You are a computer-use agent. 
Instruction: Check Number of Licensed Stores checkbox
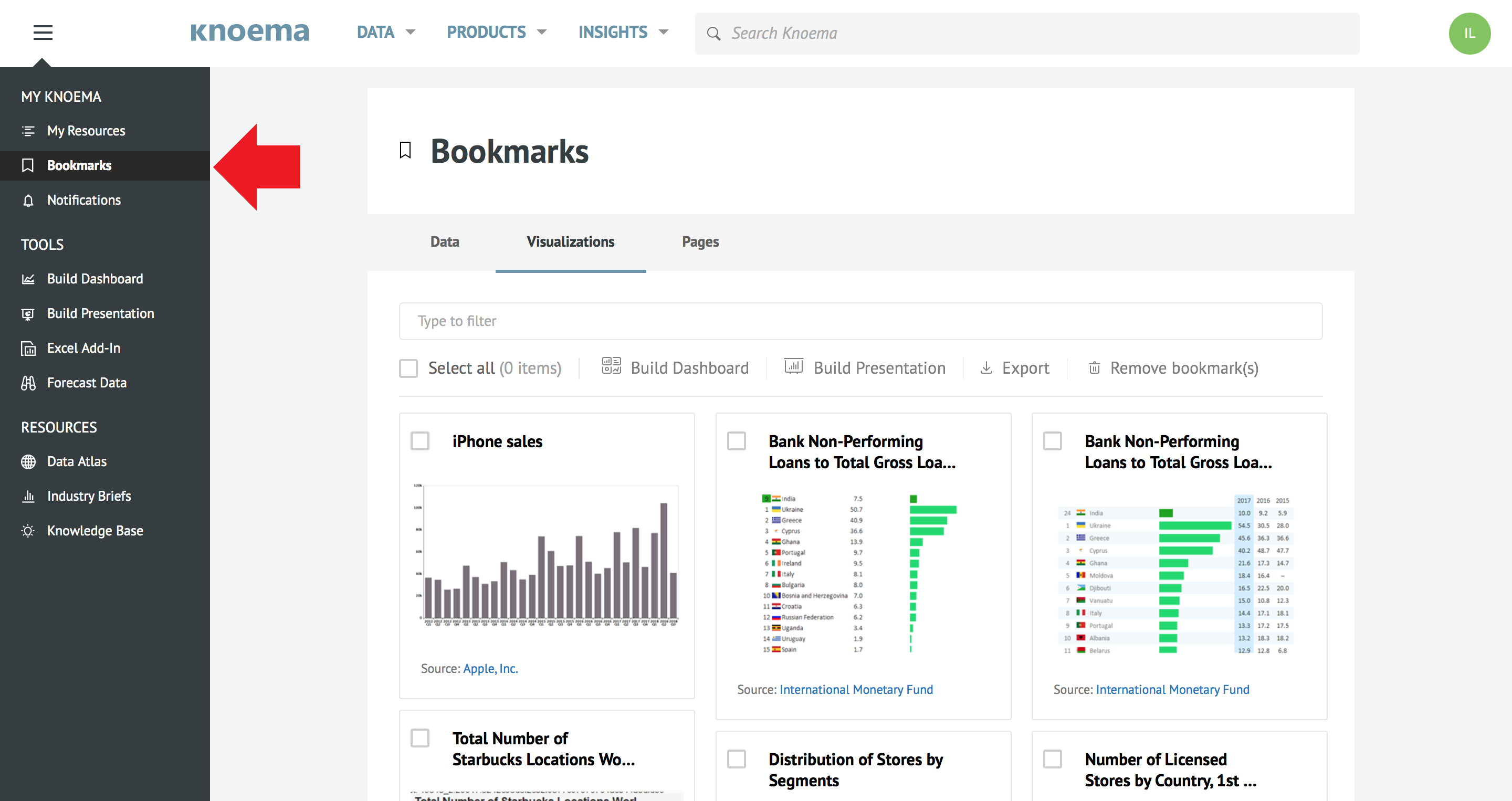tap(1053, 760)
